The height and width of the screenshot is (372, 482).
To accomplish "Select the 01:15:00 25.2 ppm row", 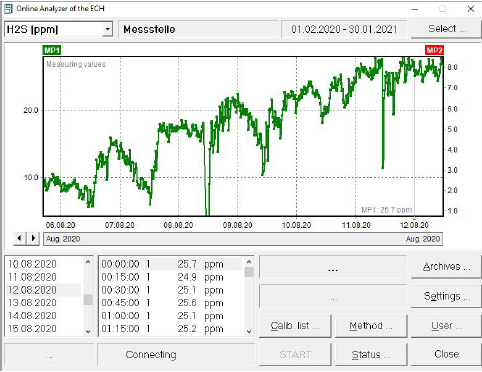I will coord(171,329).
